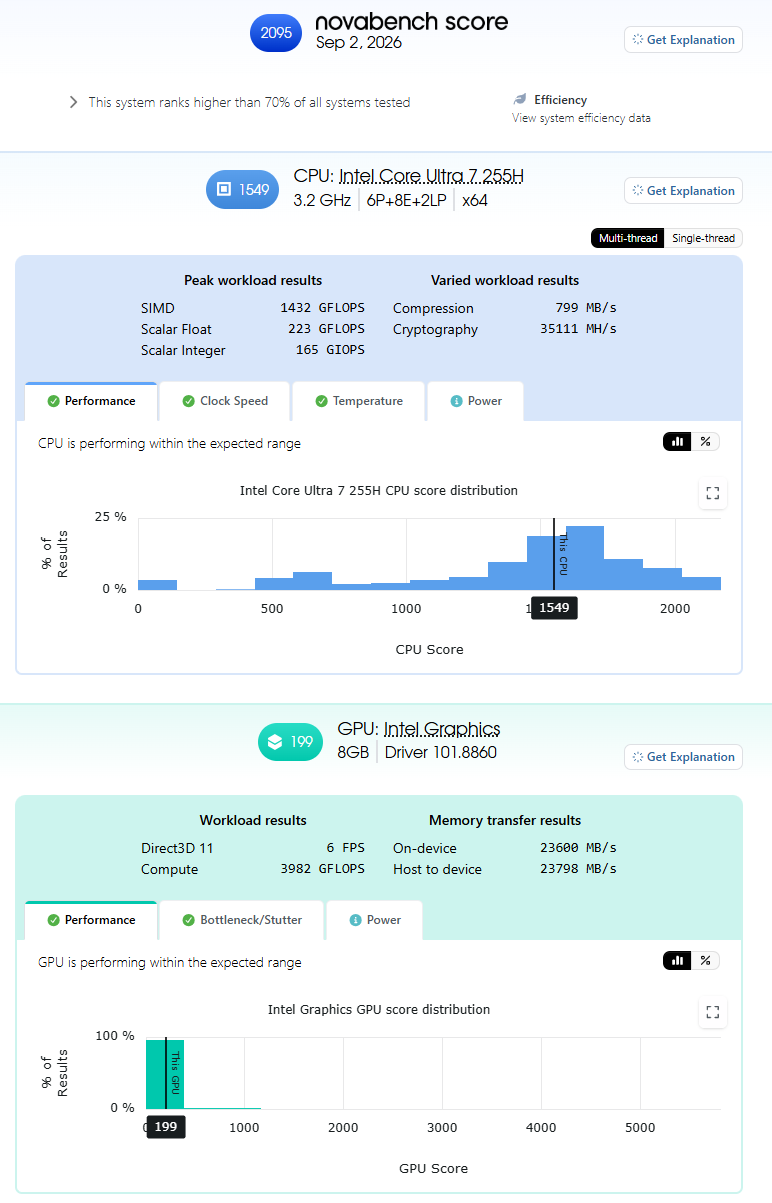Open the CPU Temperature tab

[x=358, y=401]
